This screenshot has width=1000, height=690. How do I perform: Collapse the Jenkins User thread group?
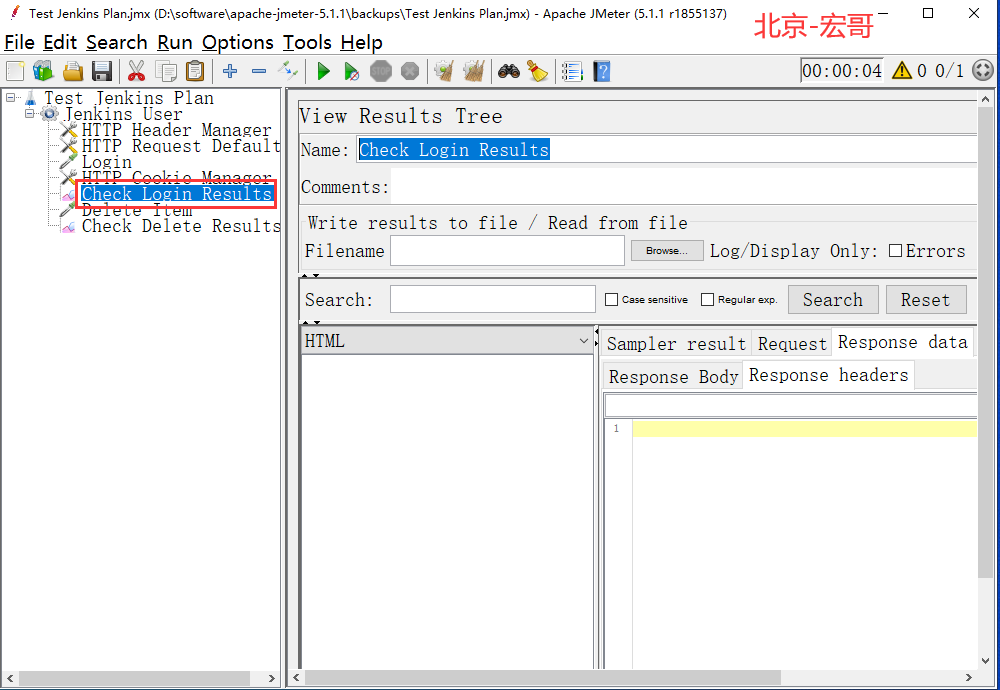click(x=29, y=114)
